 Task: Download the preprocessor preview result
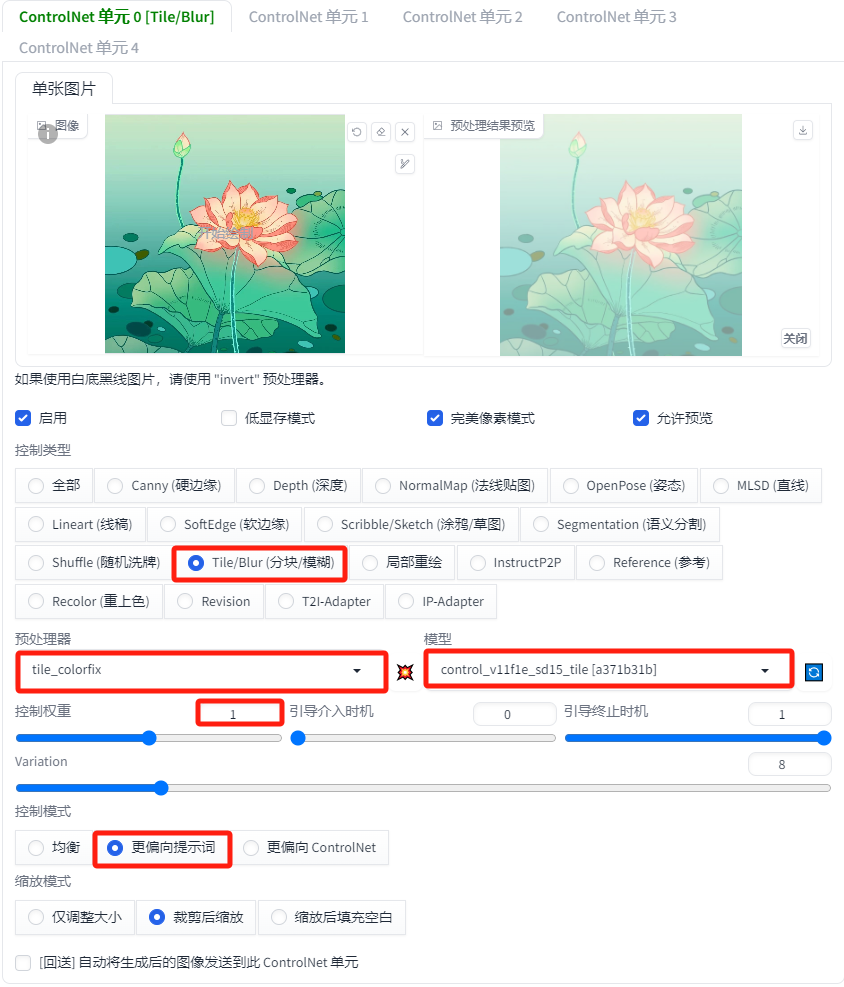click(x=802, y=130)
